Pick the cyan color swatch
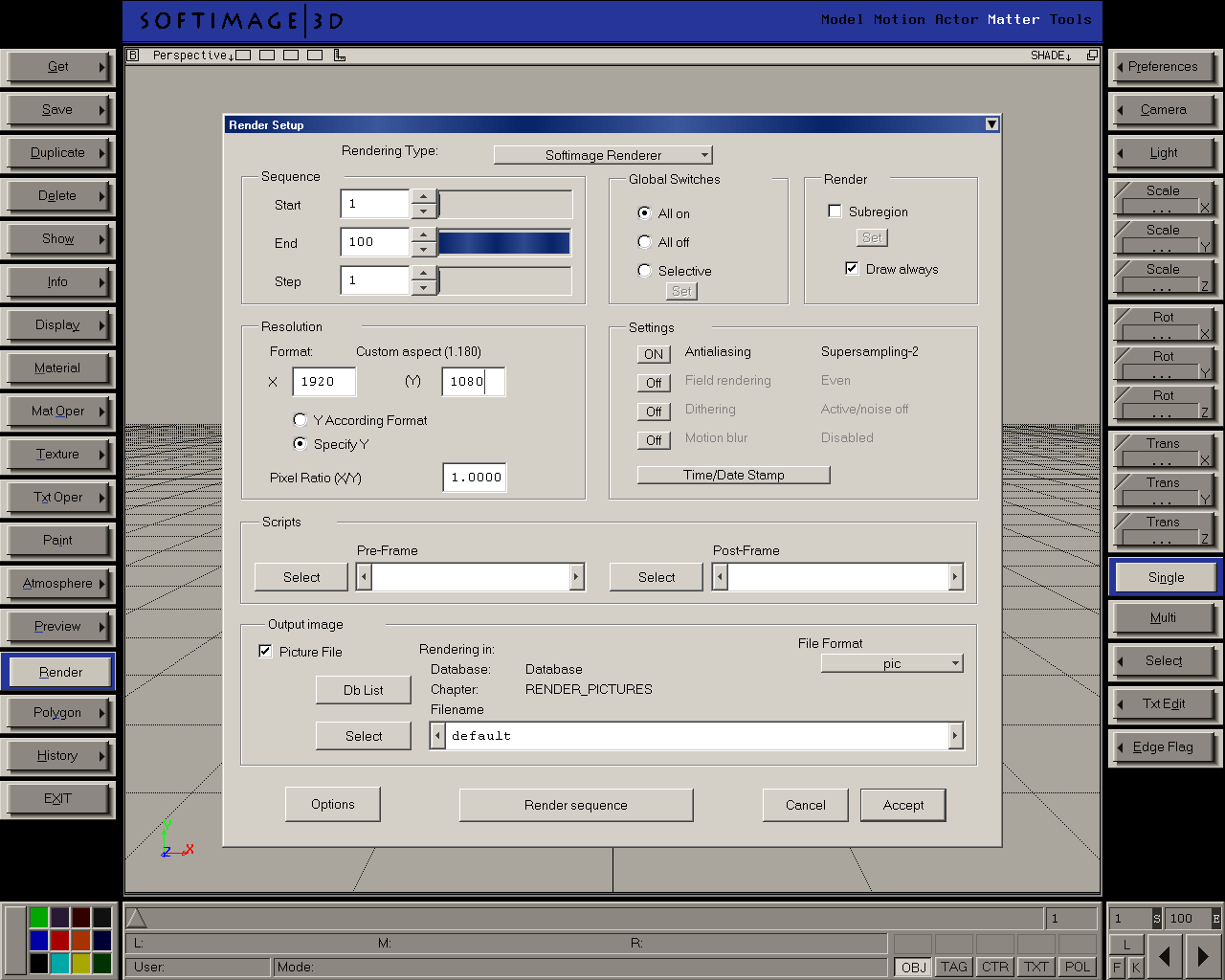This screenshot has height=980, width=1225. click(59, 963)
